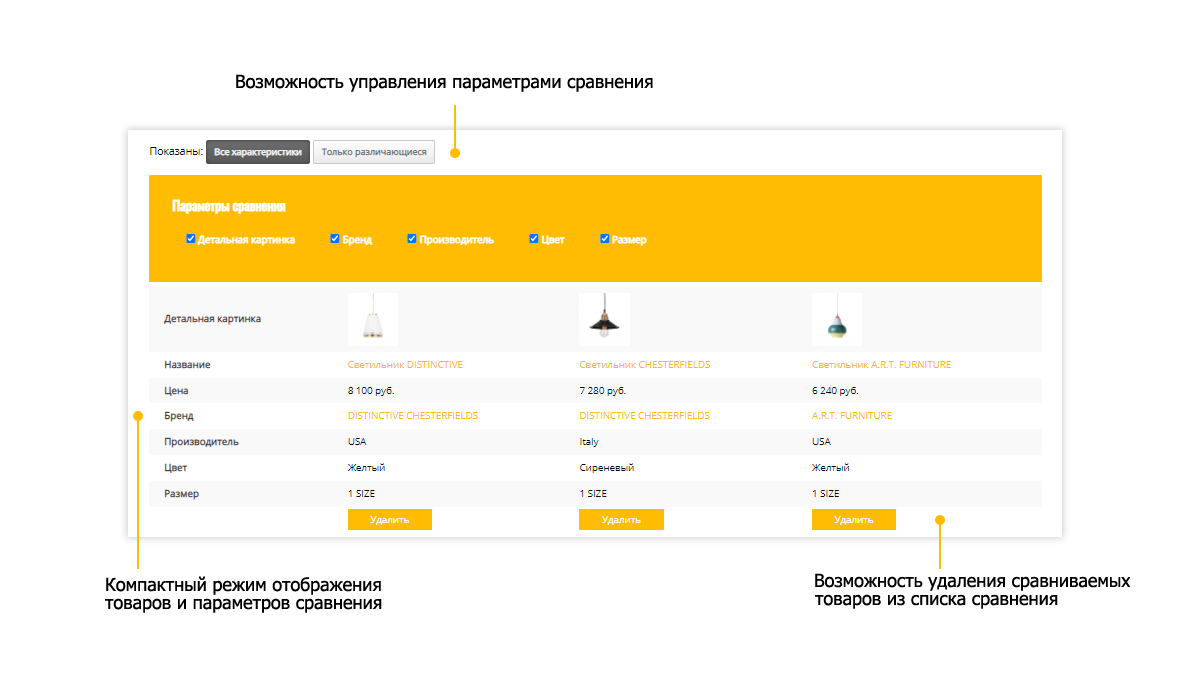Open the CHESTERFIELDS black lamp thumbnail
The height and width of the screenshot is (700, 1200).
604,319
